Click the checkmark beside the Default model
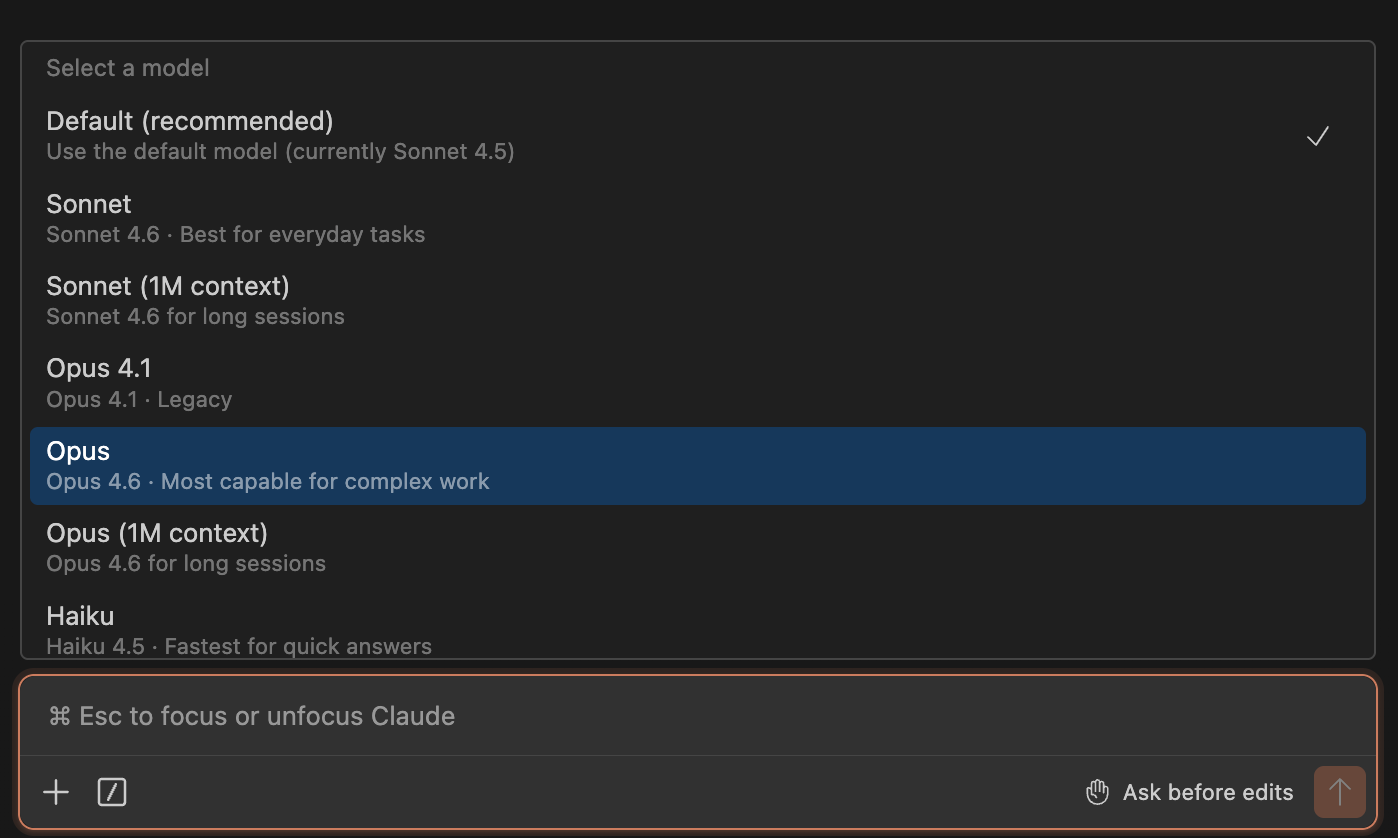 point(1318,136)
